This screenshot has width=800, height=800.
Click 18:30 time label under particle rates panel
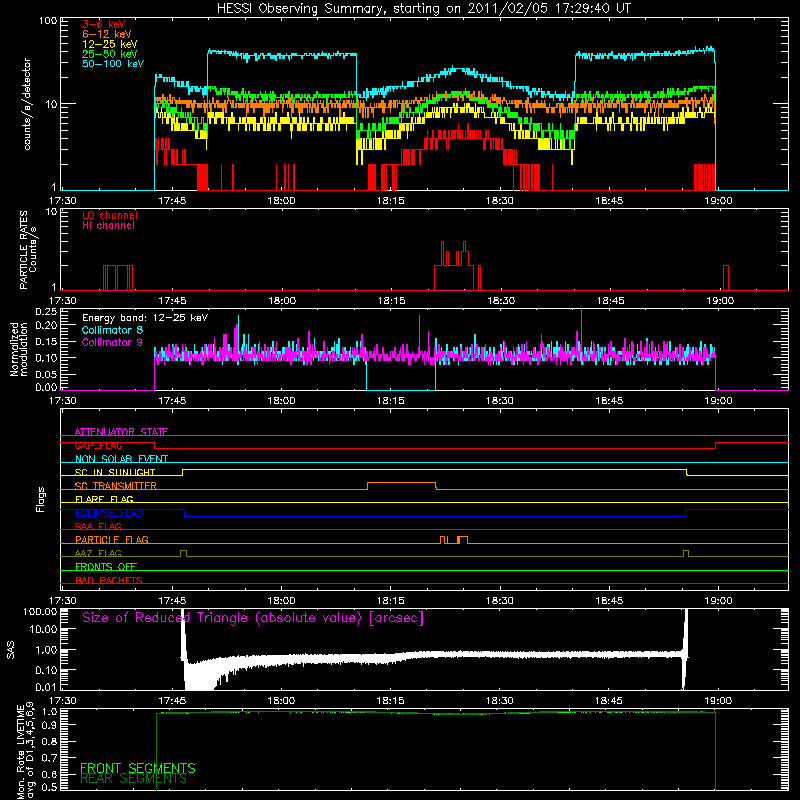point(501,301)
